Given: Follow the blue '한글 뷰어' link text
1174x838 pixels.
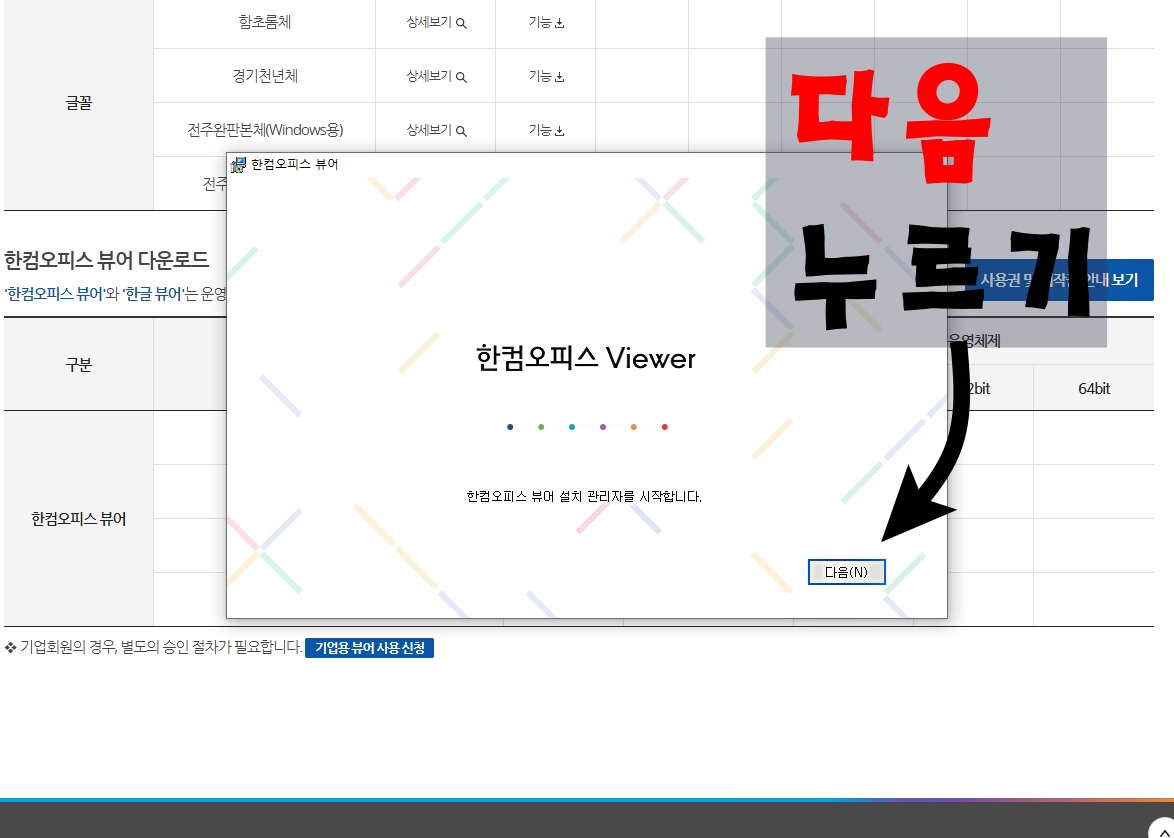Looking at the screenshot, I should pos(153,294).
